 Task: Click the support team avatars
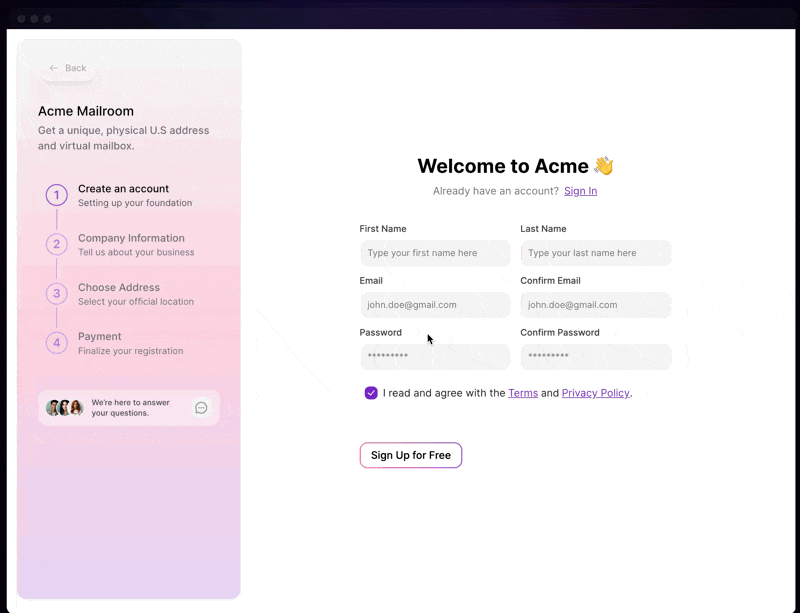tap(65, 408)
